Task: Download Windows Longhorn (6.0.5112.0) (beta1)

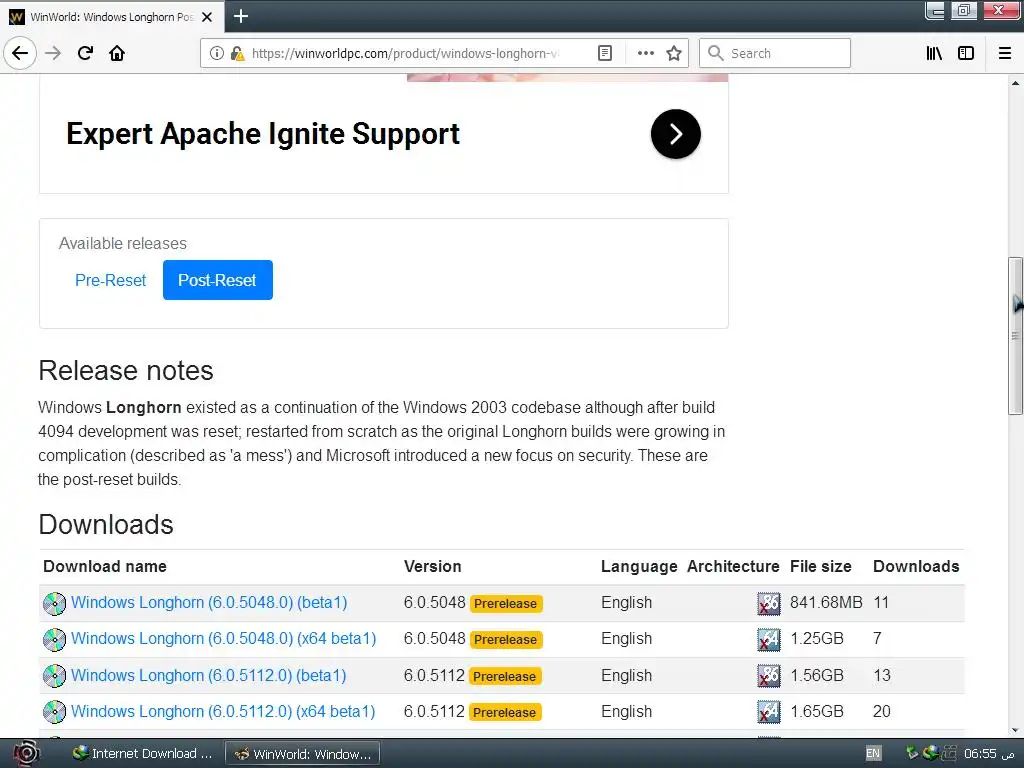Action: (208, 675)
